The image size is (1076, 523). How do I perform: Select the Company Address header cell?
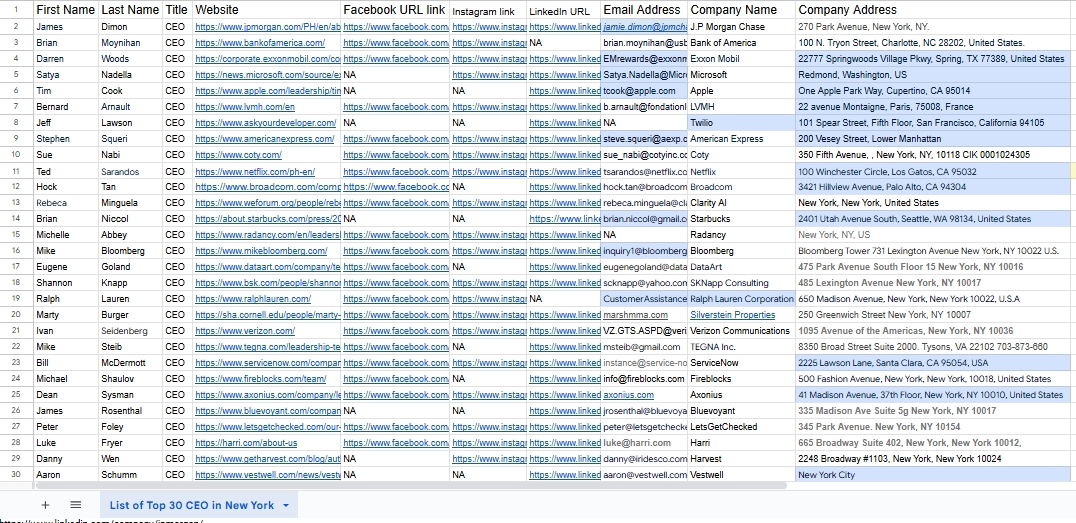click(935, 10)
